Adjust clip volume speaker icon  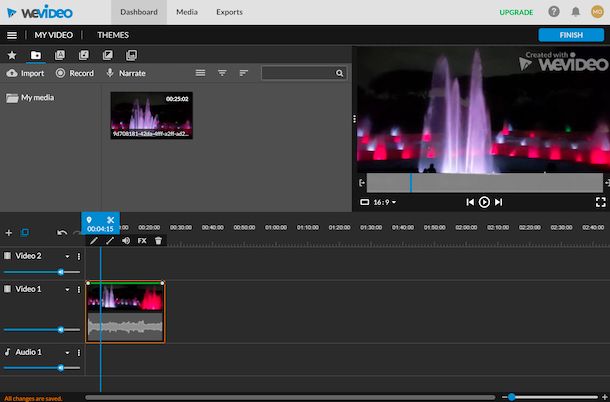click(x=126, y=241)
